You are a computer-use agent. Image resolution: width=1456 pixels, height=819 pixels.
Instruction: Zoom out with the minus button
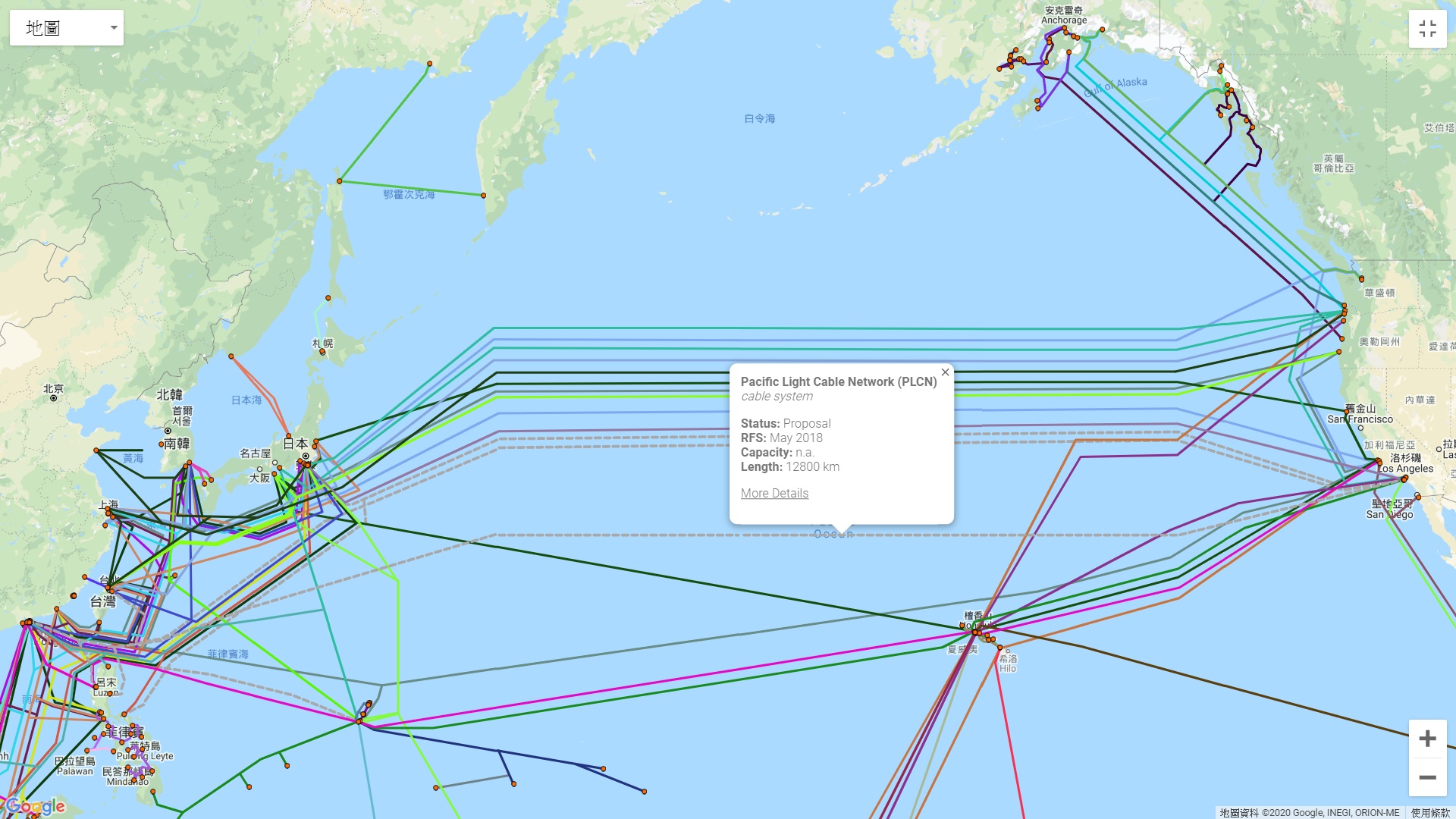(1427, 777)
